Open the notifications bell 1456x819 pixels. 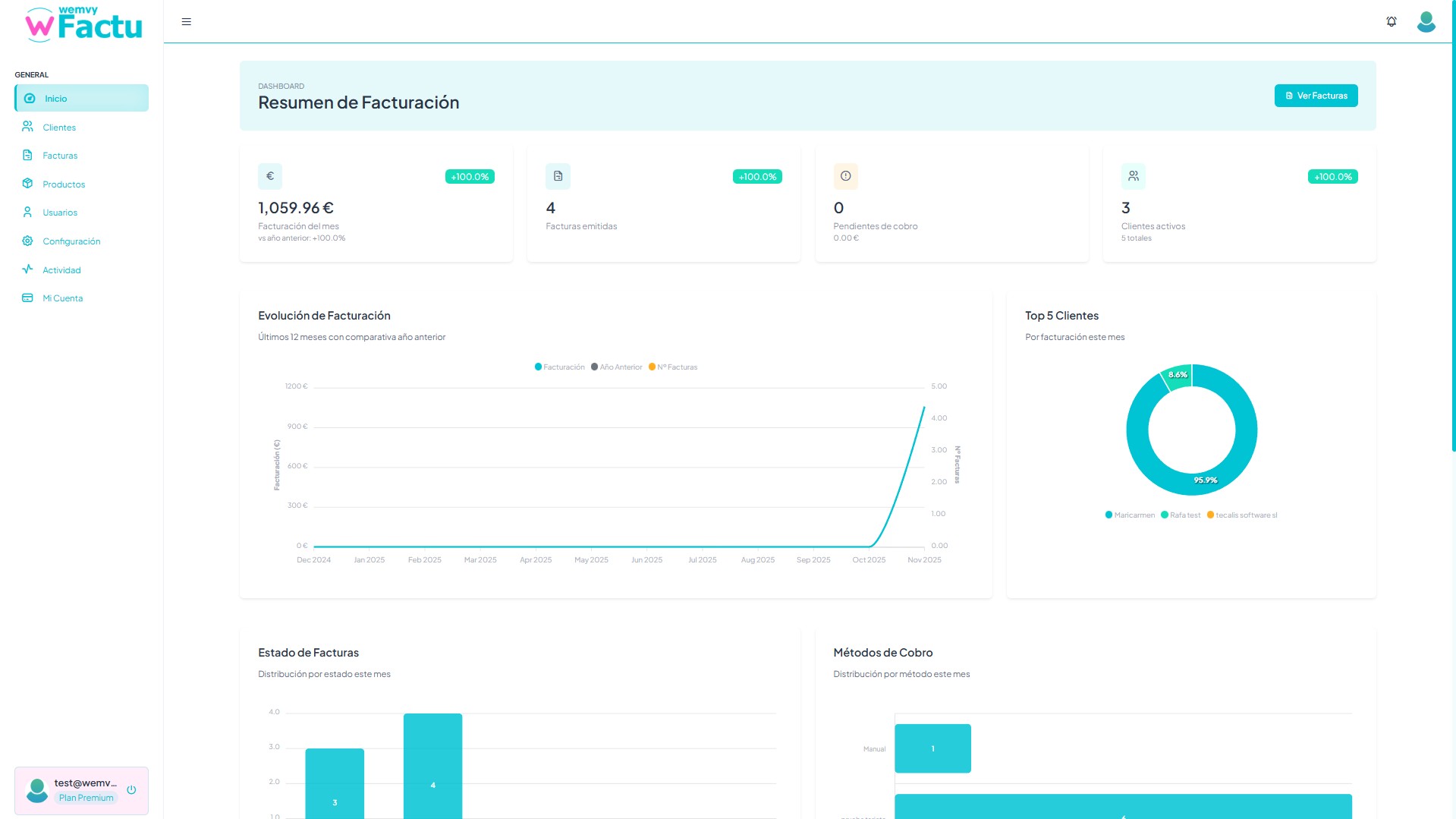(1391, 21)
